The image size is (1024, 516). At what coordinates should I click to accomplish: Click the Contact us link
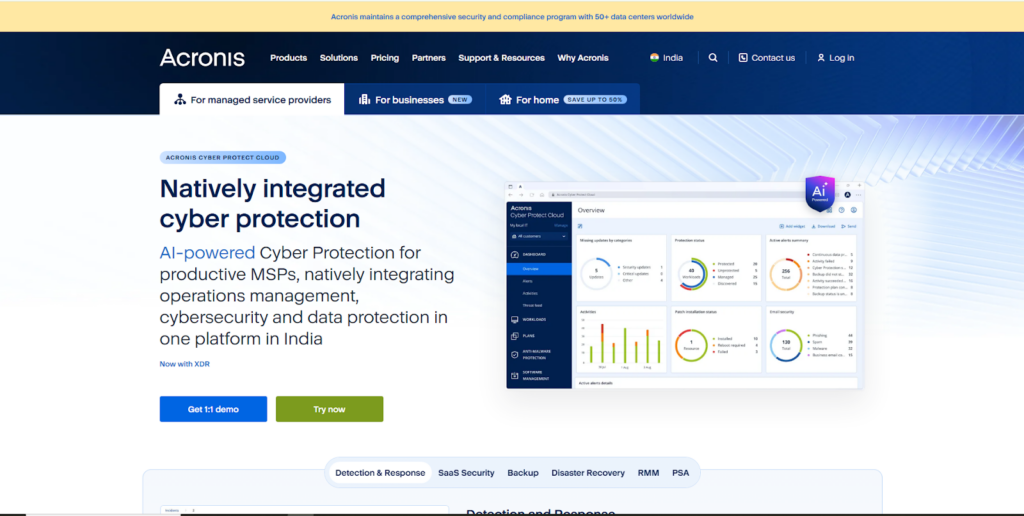click(767, 58)
